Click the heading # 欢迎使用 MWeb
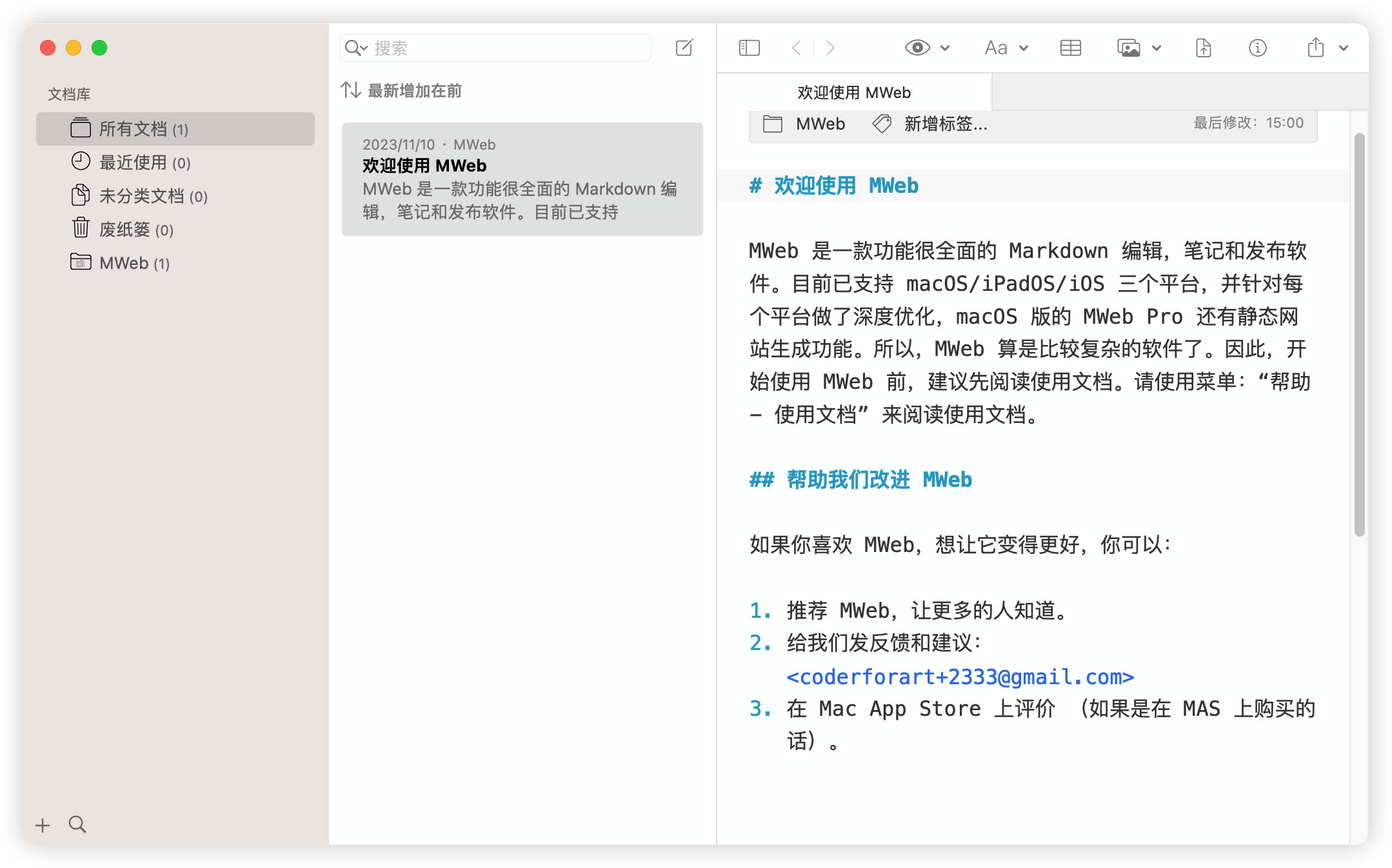The height and width of the screenshot is (868, 1392). pos(833,186)
